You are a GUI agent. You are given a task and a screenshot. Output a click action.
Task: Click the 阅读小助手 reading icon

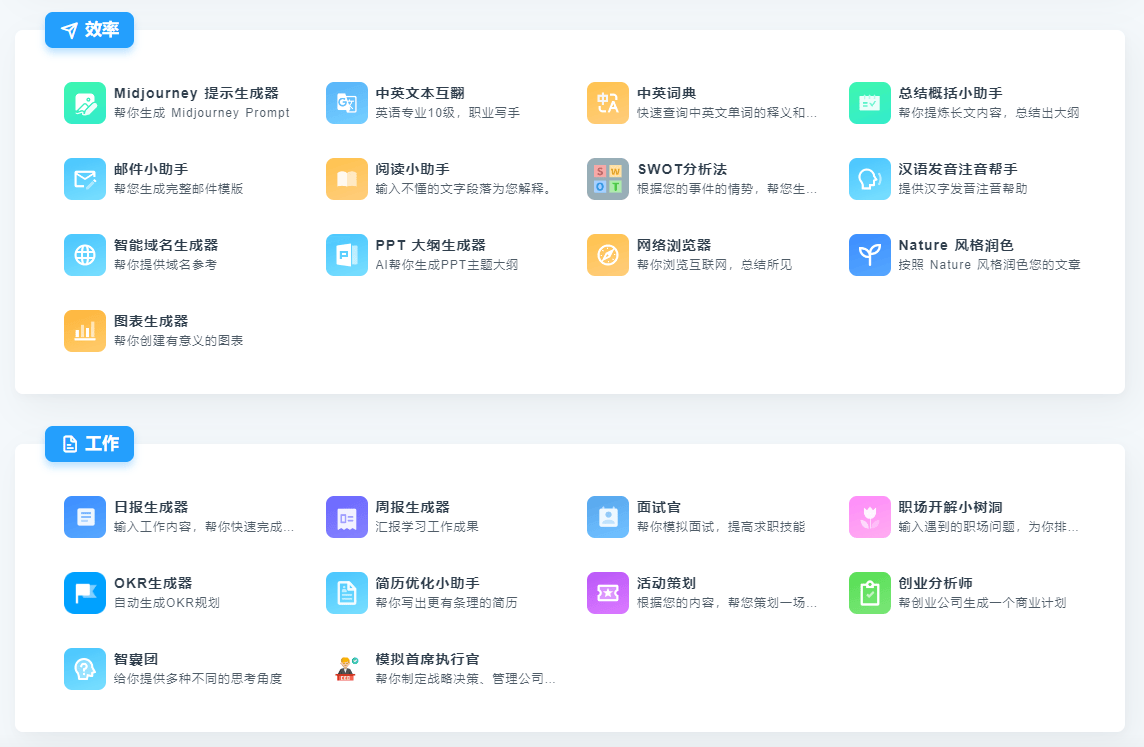[346, 179]
